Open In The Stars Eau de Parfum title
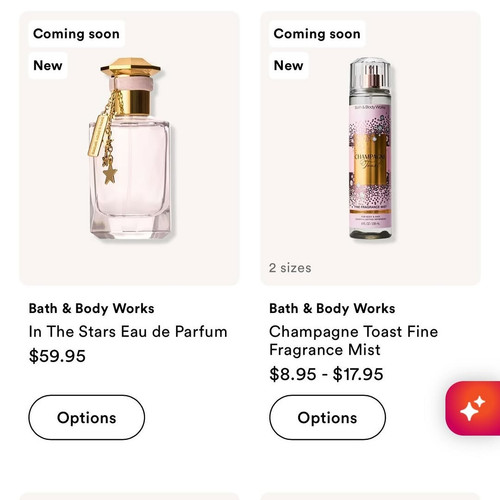 point(128,332)
